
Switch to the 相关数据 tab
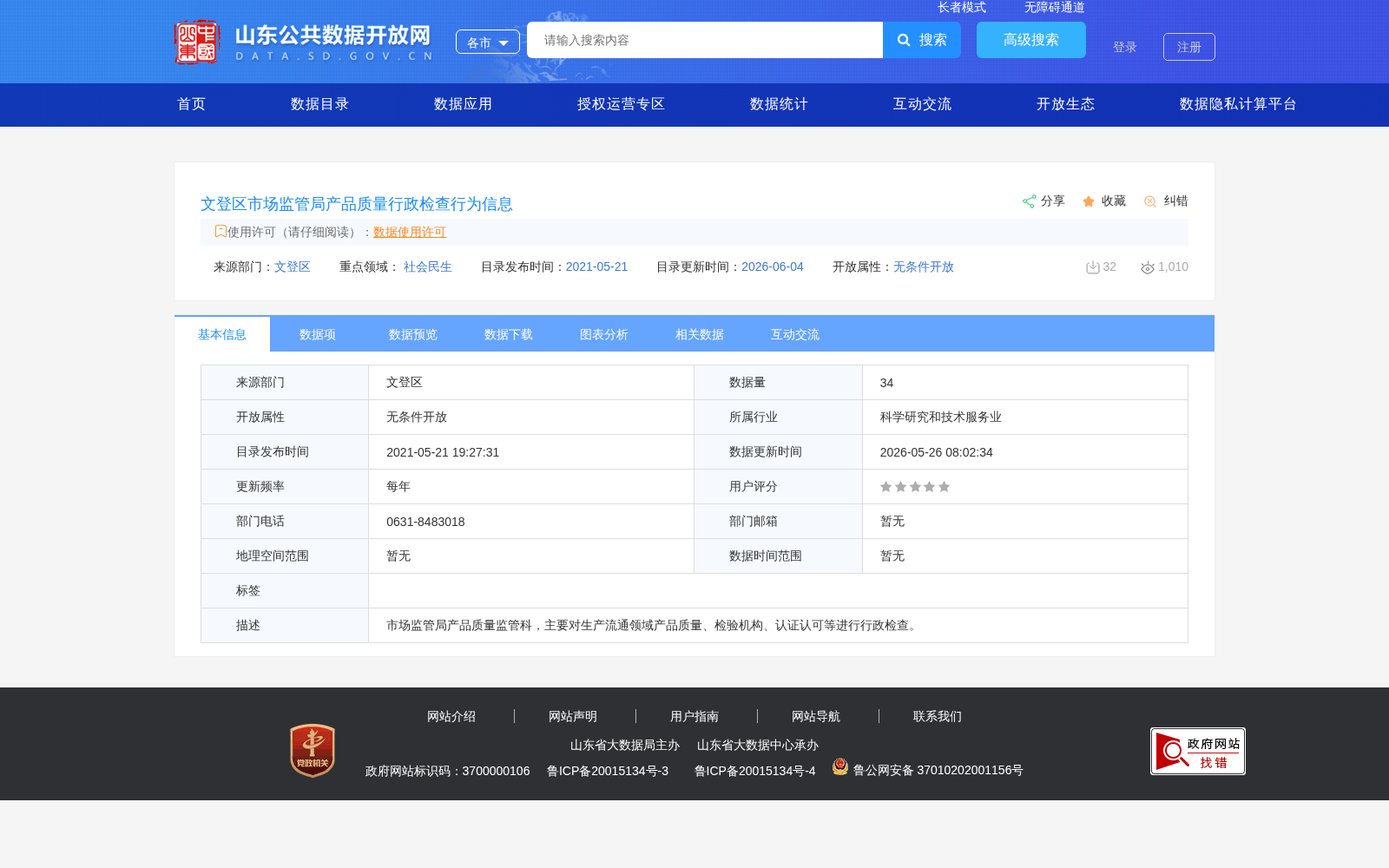[700, 334]
